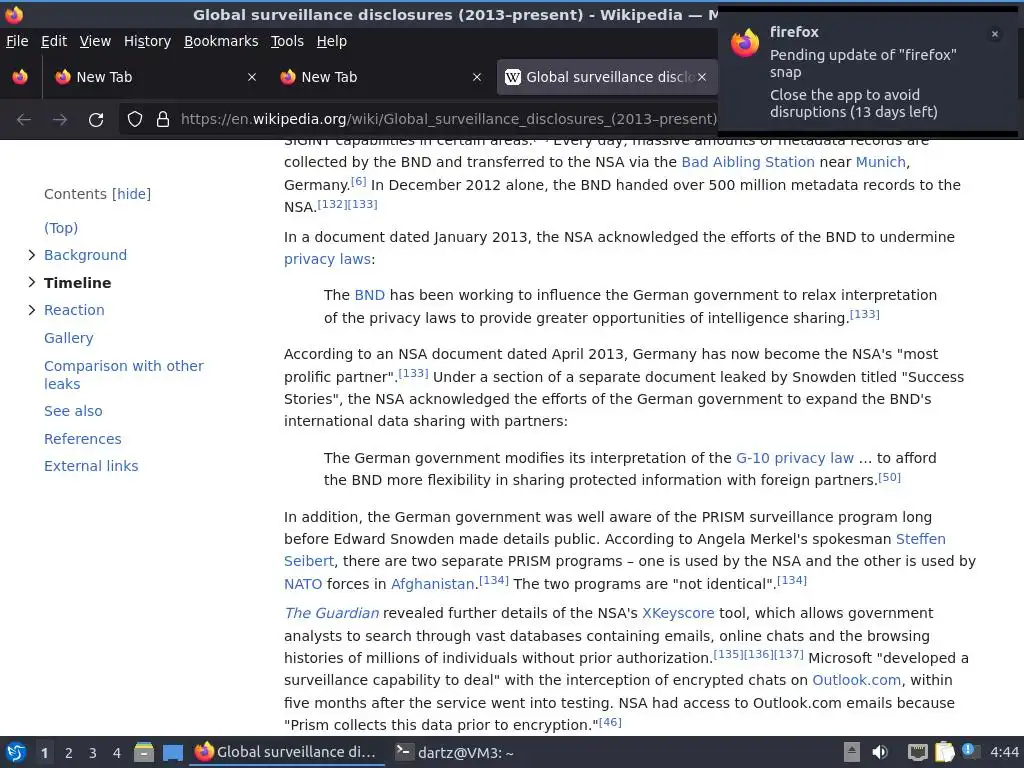Open the file manager icon in taskbar
1024x768 pixels.
[x=144, y=753]
